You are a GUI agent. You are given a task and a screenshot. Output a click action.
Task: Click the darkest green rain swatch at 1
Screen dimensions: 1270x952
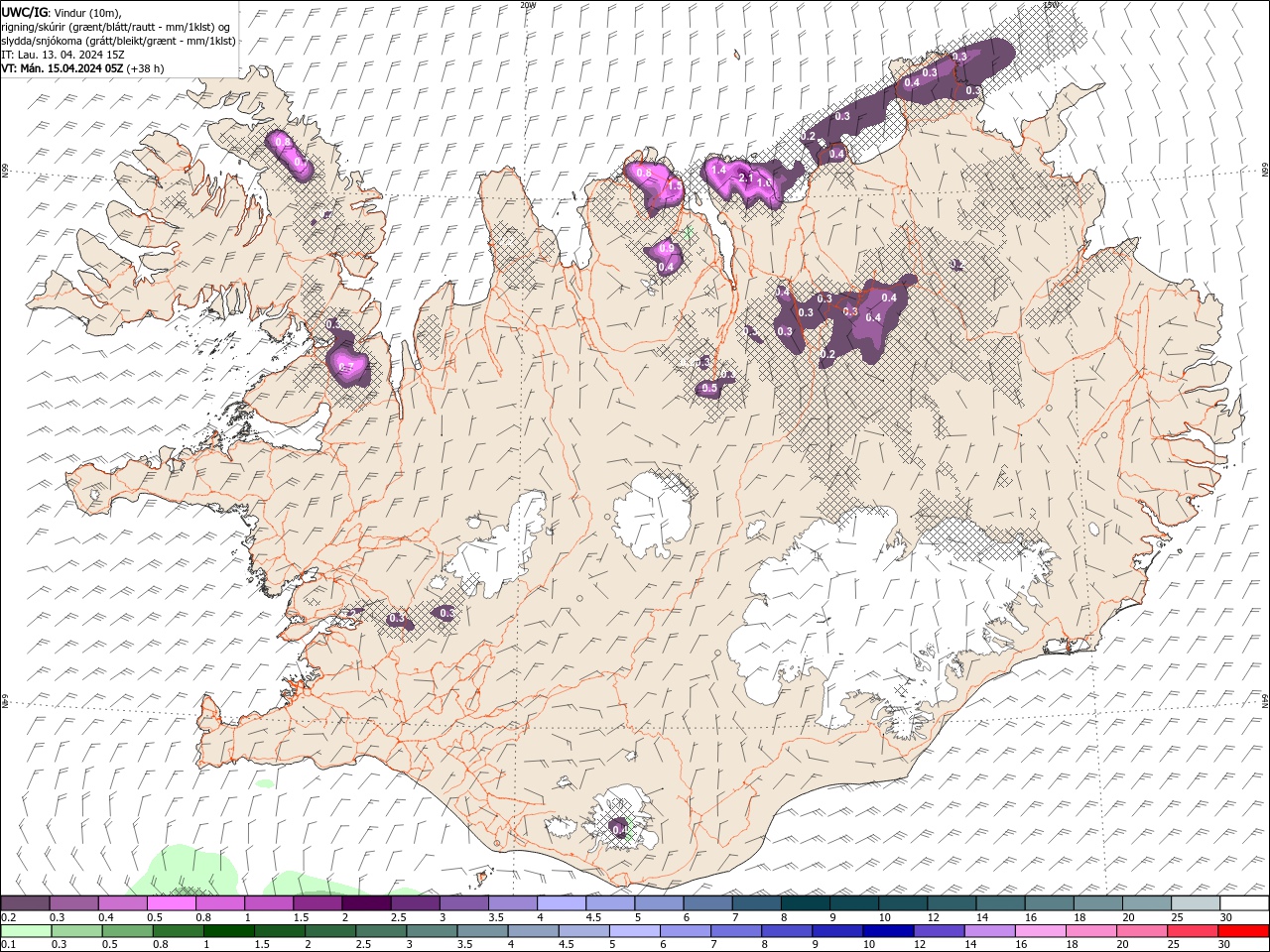229,931
